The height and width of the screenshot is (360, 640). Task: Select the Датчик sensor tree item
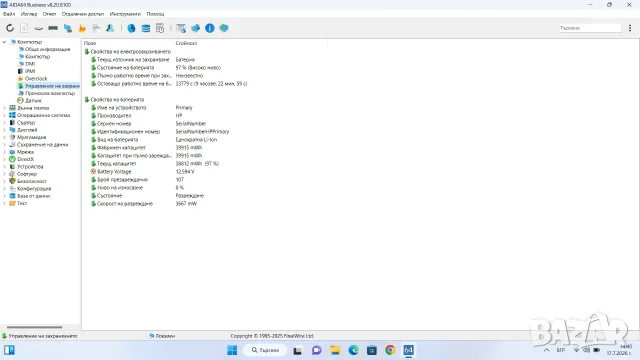(33, 101)
